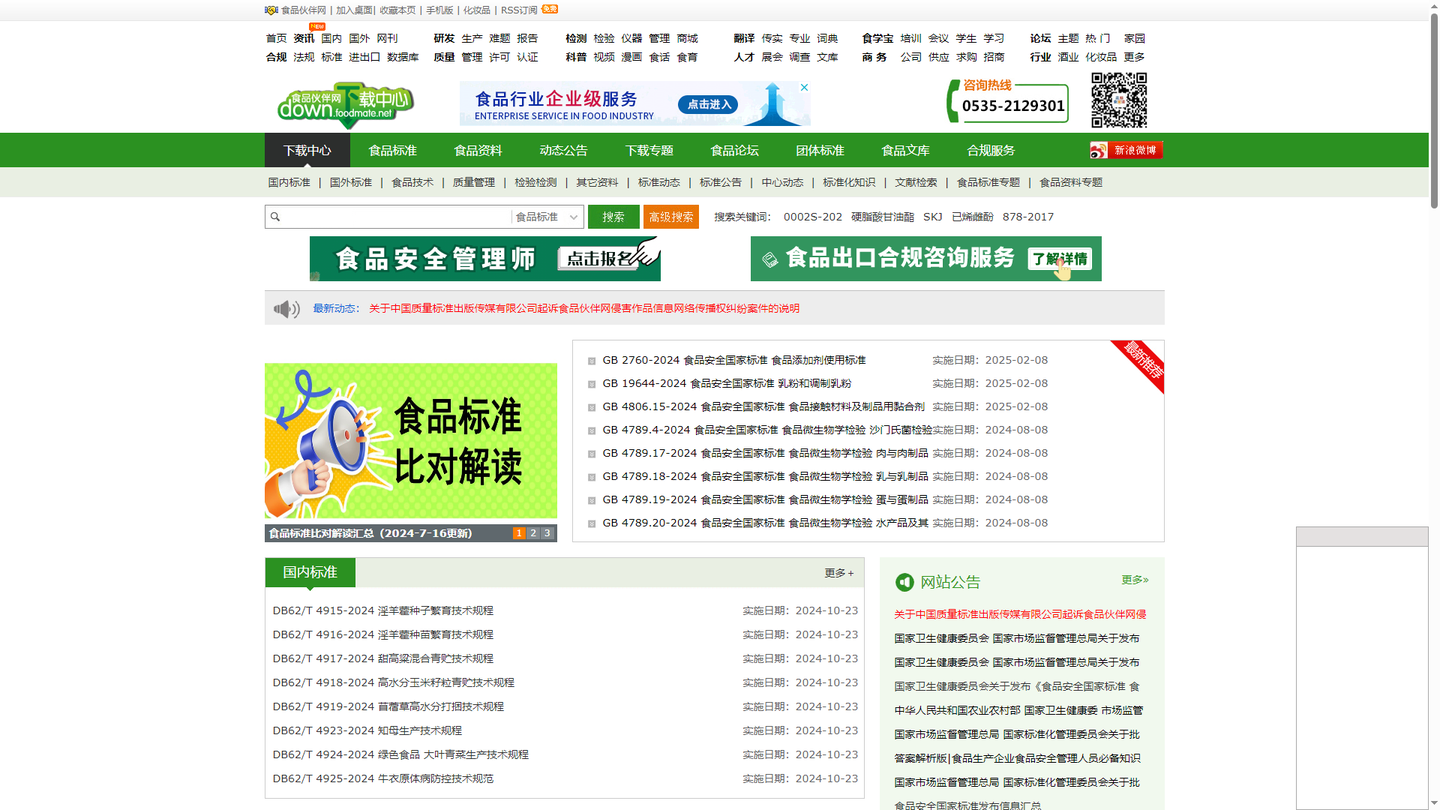1440x810 pixels.
Task: Open DB62/T 4918-2024 高水分玉米籽粒青贮 link
Action: click(393, 683)
